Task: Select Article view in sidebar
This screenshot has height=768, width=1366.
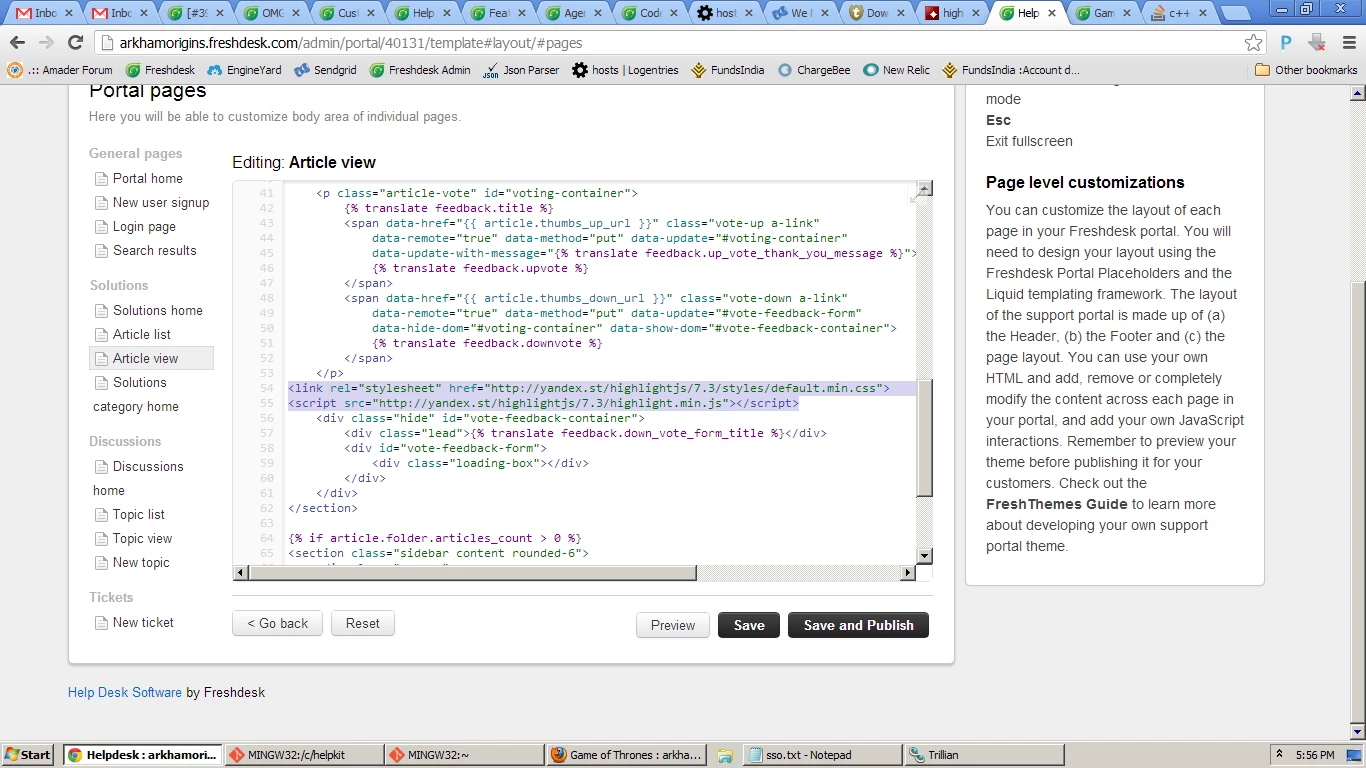Action: coord(151,358)
